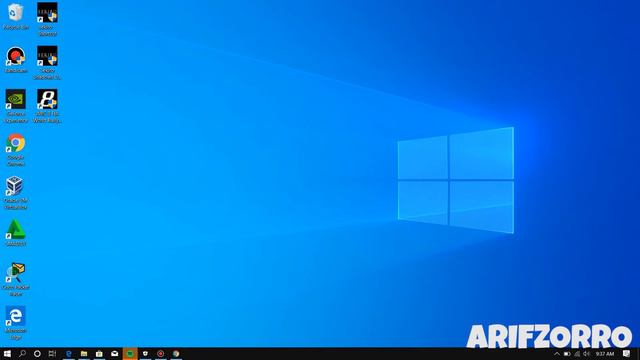Launch Microsoft Edge from the taskbar
Image resolution: width=640 pixels, height=360 pixels.
pyautogui.click(x=69, y=353)
